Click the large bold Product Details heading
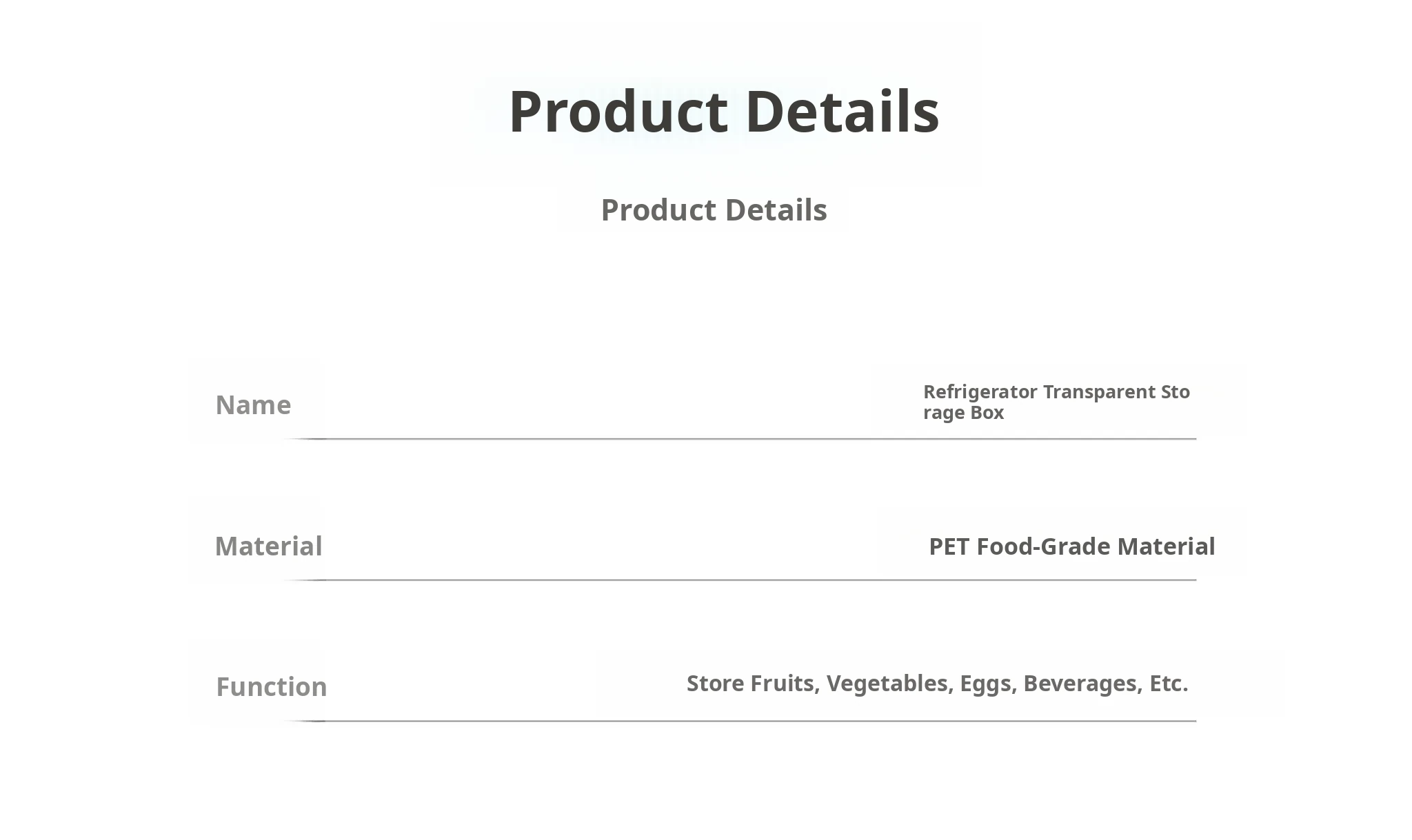This screenshot has height=840, width=1412. pyautogui.click(x=724, y=111)
